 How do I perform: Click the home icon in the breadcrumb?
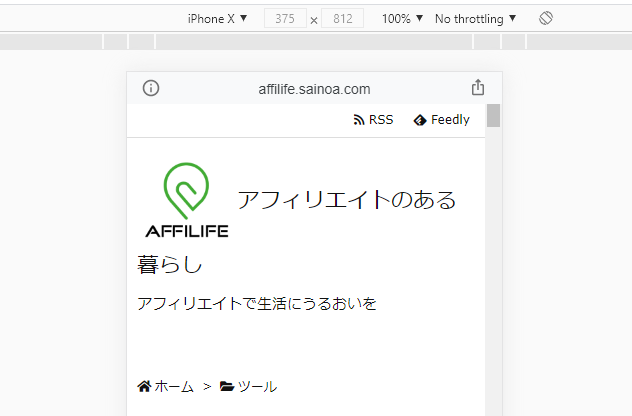point(144,386)
